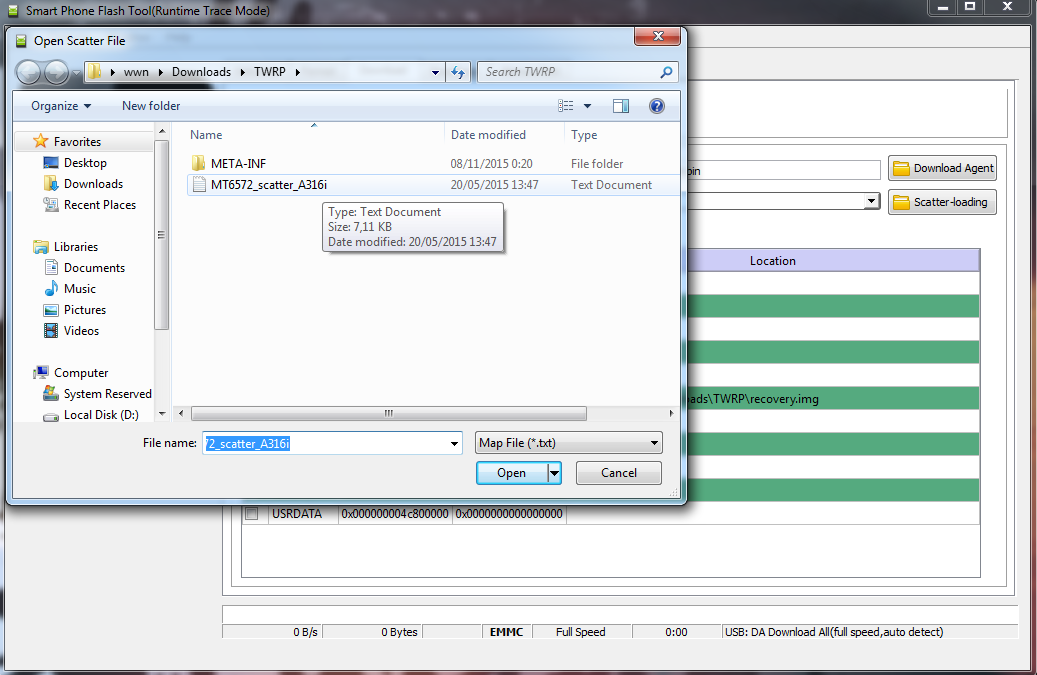Select Favorites in navigation pane
The image size is (1037, 675).
click(x=77, y=141)
